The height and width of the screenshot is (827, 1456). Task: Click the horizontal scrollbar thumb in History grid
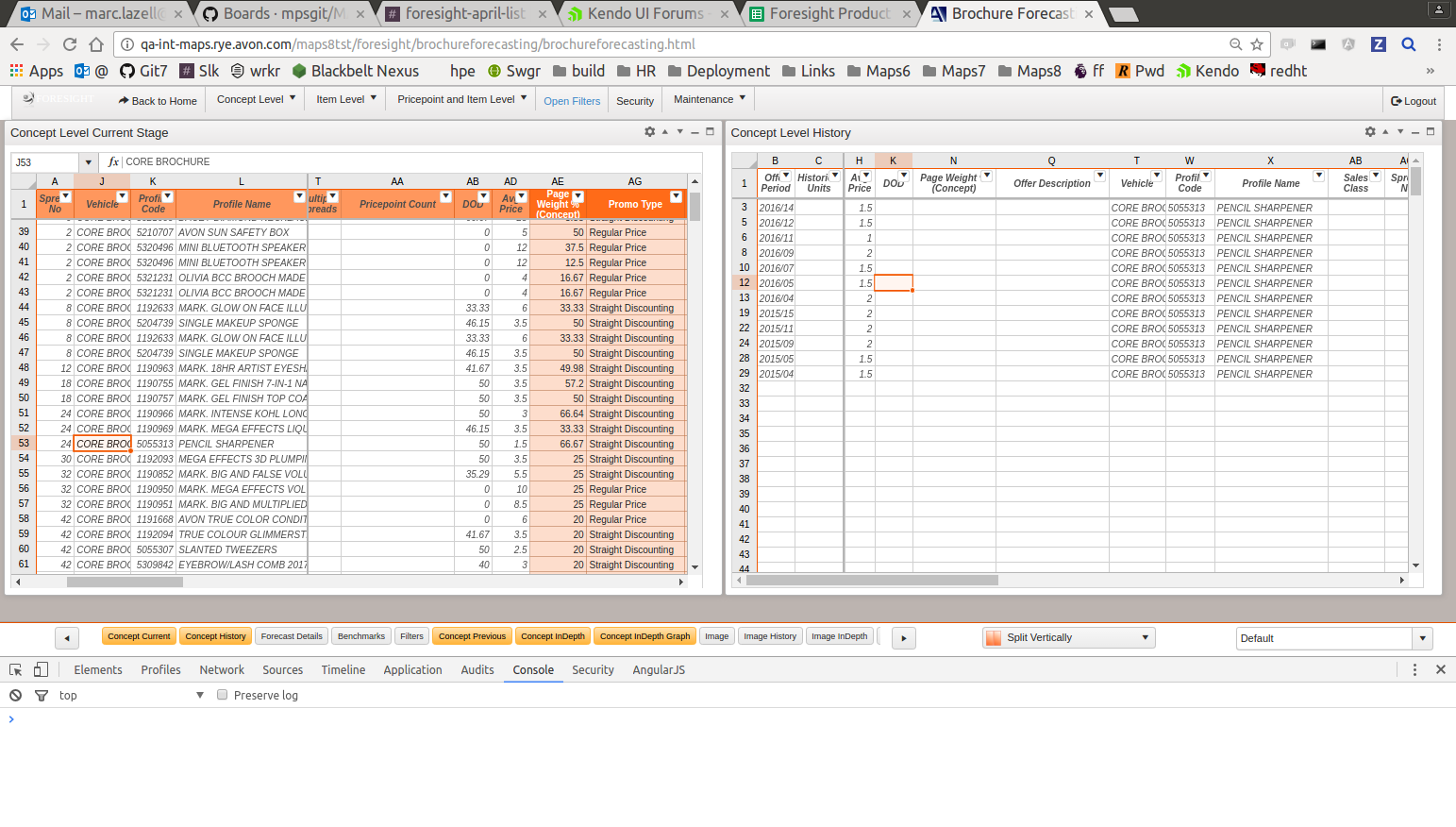coord(872,581)
